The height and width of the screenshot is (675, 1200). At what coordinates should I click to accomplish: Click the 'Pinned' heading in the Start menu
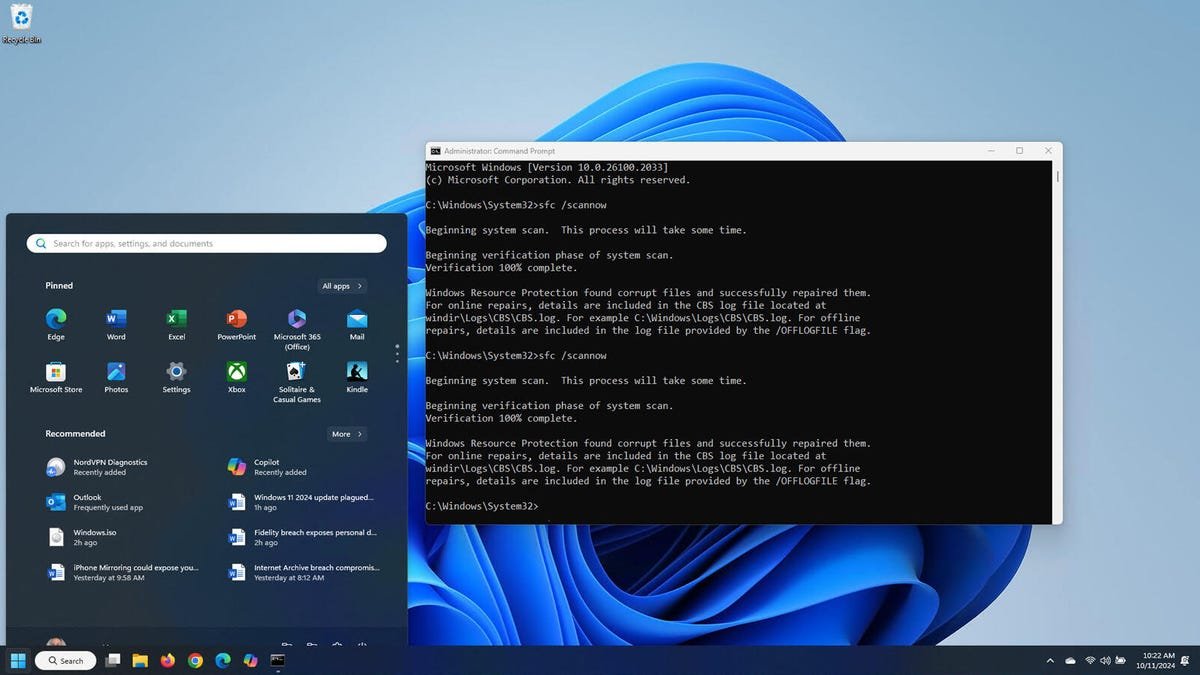point(59,286)
